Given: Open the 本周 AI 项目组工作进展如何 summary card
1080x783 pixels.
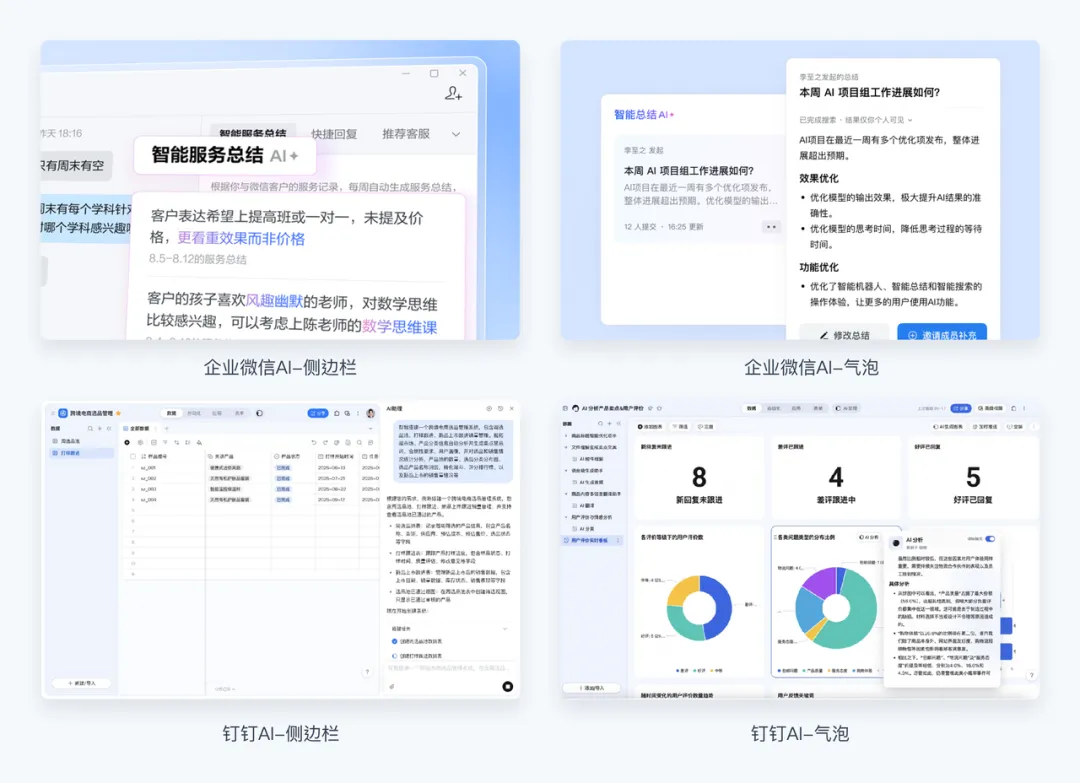Looking at the screenshot, I should (x=700, y=188).
